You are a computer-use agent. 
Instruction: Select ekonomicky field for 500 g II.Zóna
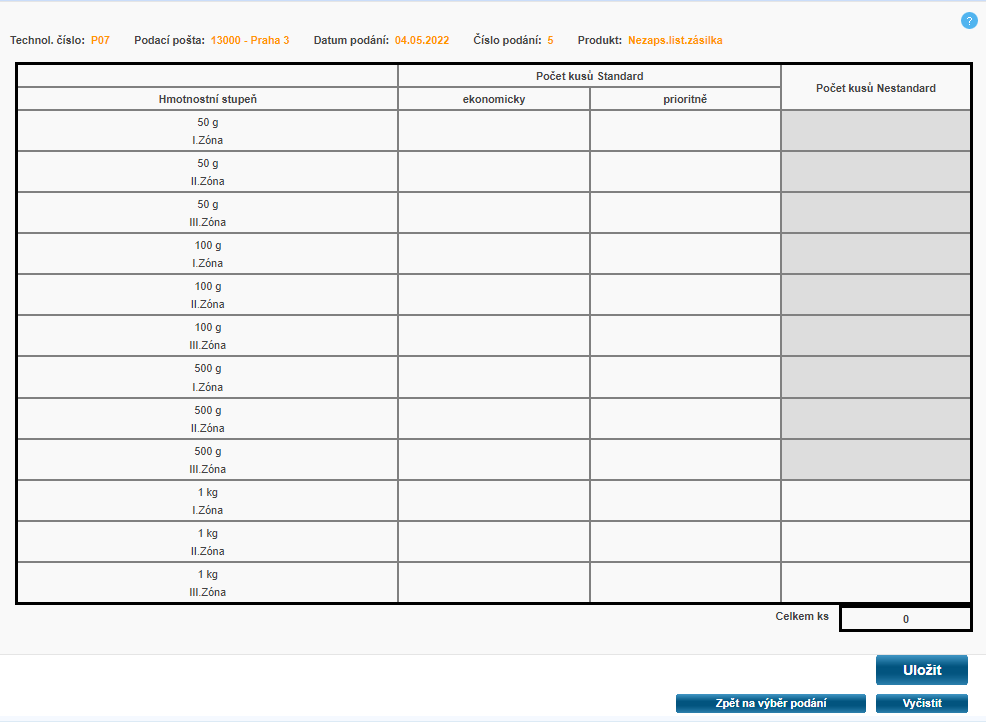tap(494, 419)
